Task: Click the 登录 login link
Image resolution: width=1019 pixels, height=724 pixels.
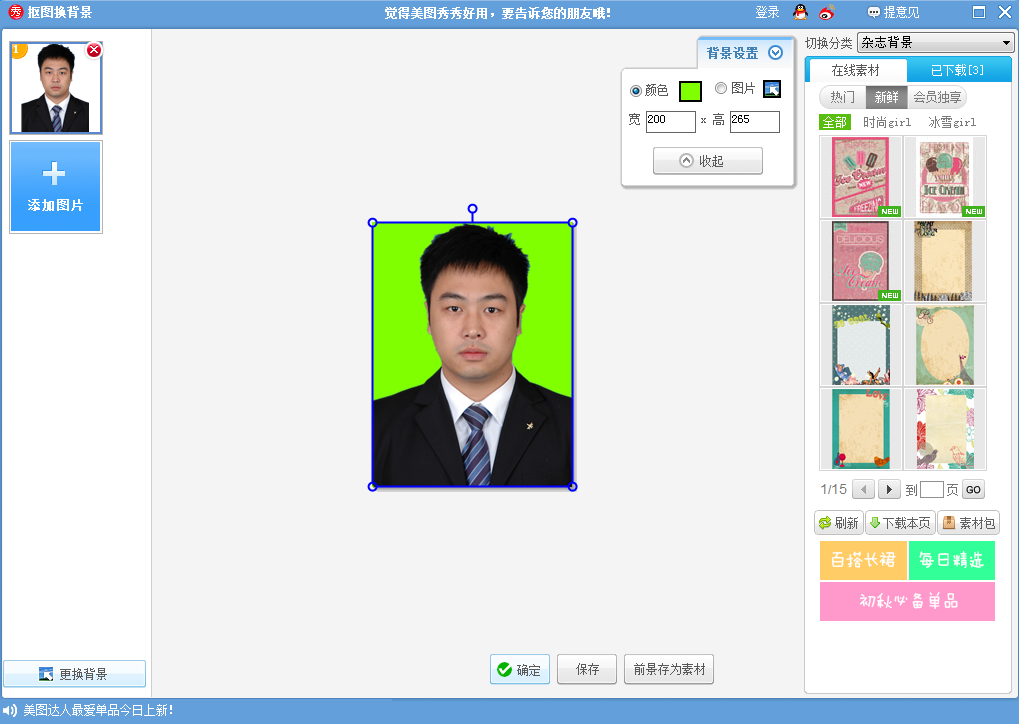Action: click(767, 12)
